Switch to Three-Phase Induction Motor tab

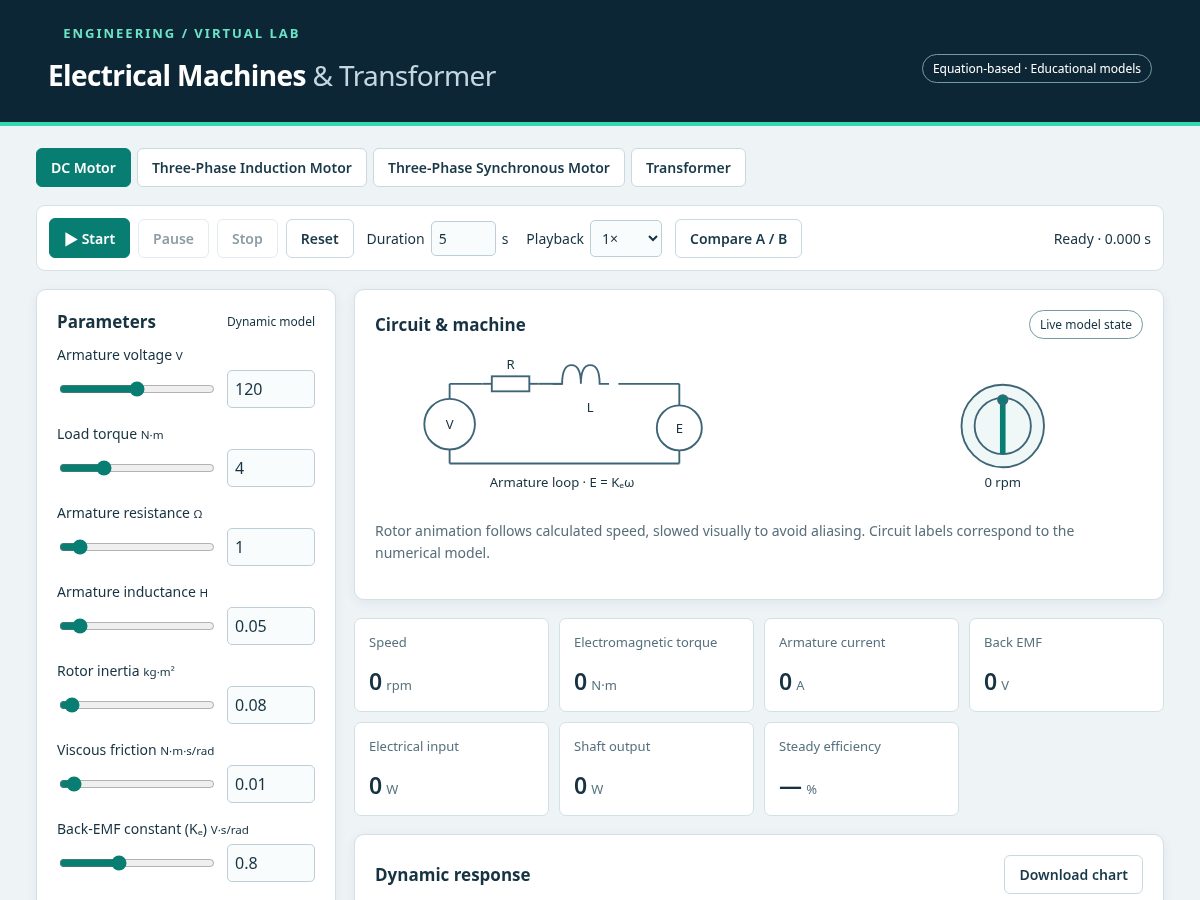pos(252,167)
